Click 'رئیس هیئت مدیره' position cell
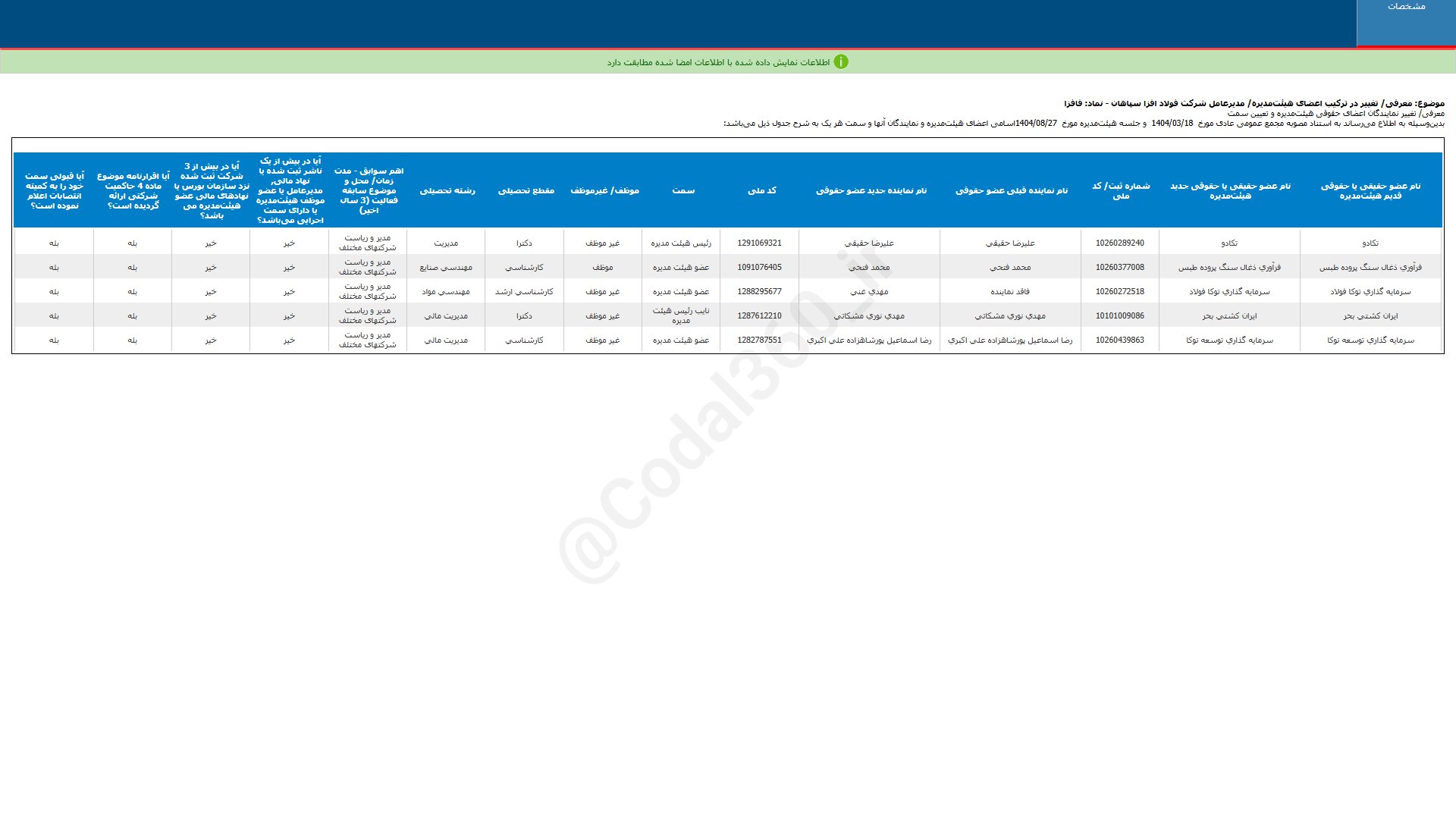 681,243
